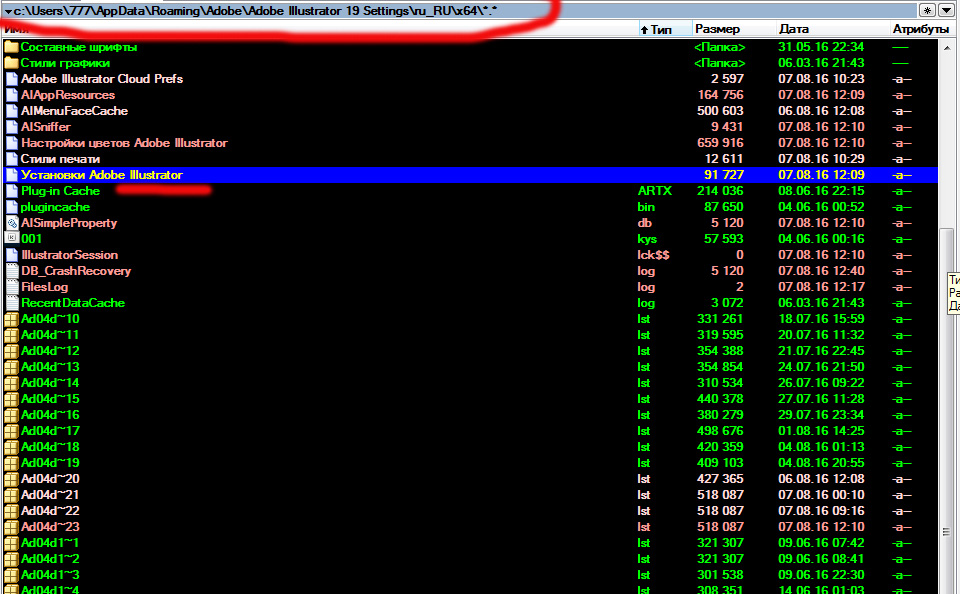This screenshot has height=594, width=960.
Task: Click the lck$$ type of IllustratorSession
Action: (653, 255)
